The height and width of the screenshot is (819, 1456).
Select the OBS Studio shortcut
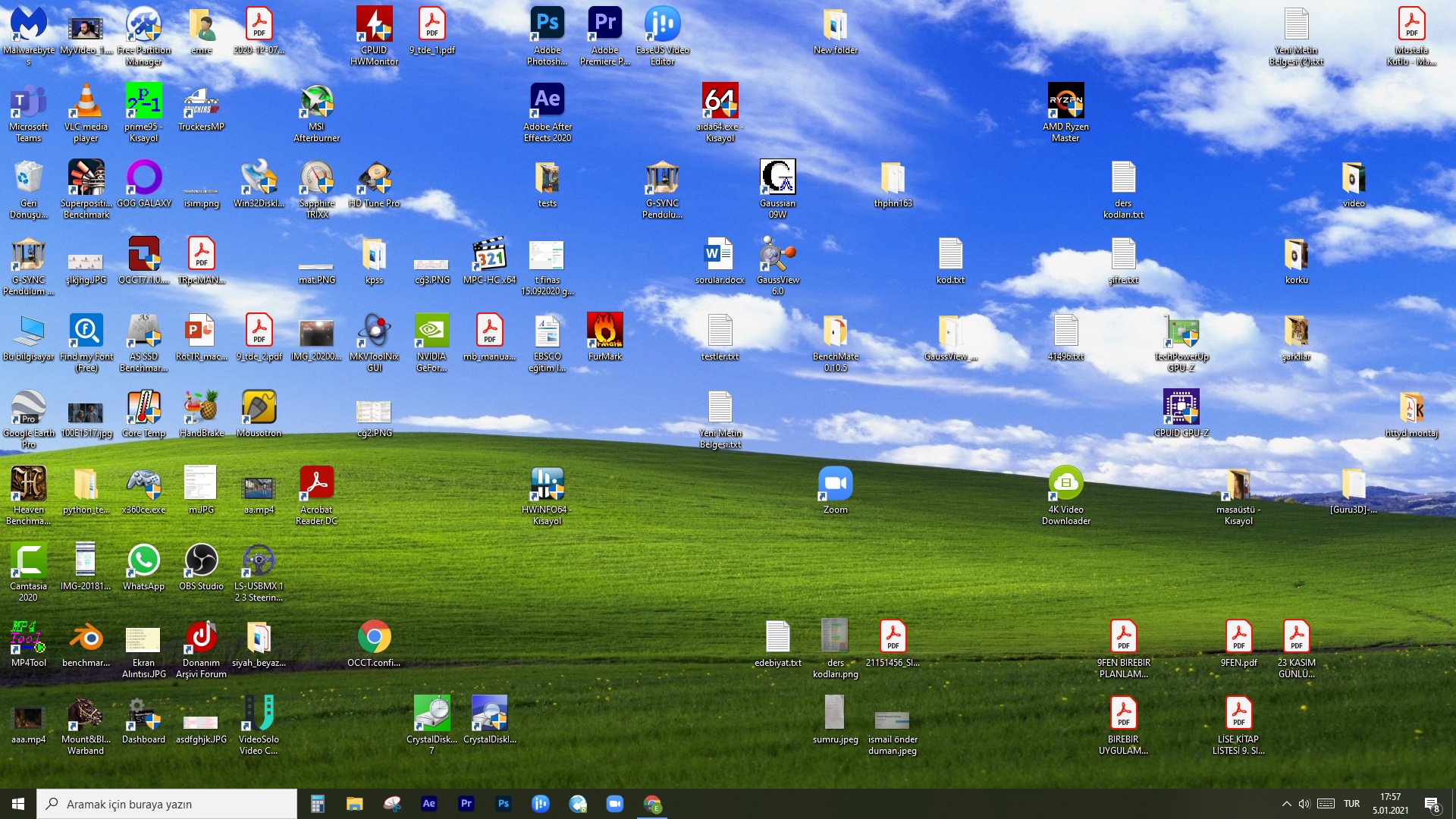[201, 561]
